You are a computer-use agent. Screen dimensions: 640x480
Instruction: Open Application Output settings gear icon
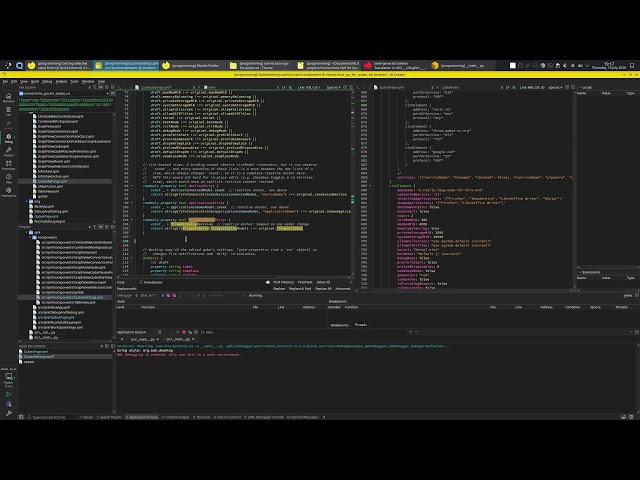pyautogui.click(x=196, y=332)
